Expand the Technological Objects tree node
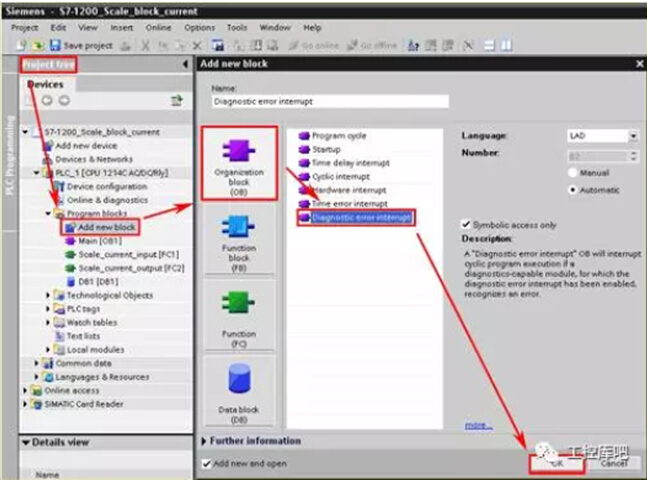This screenshot has width=647, height=480. click(48, 295)
